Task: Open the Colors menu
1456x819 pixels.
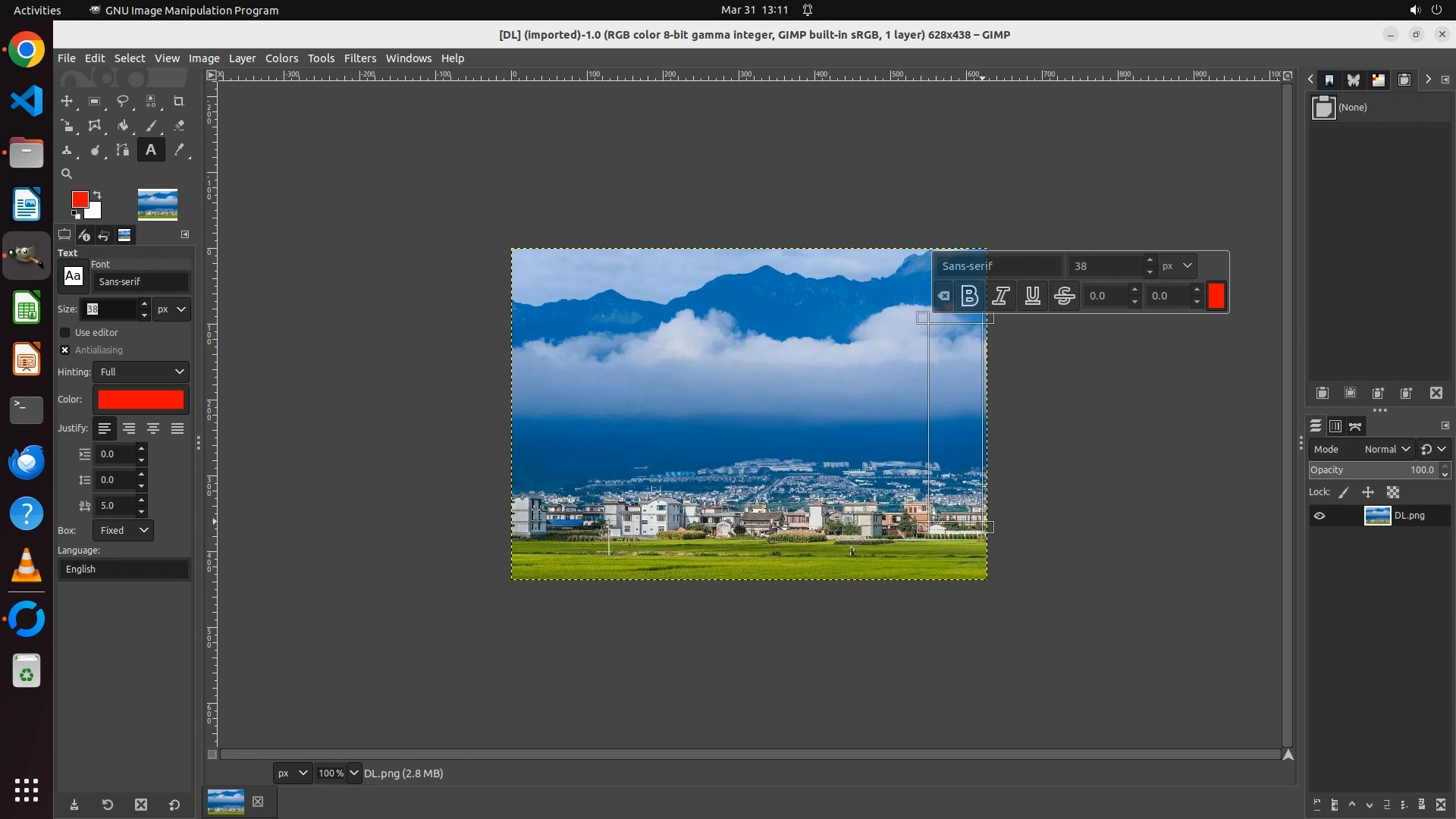Action: (281, 58)
